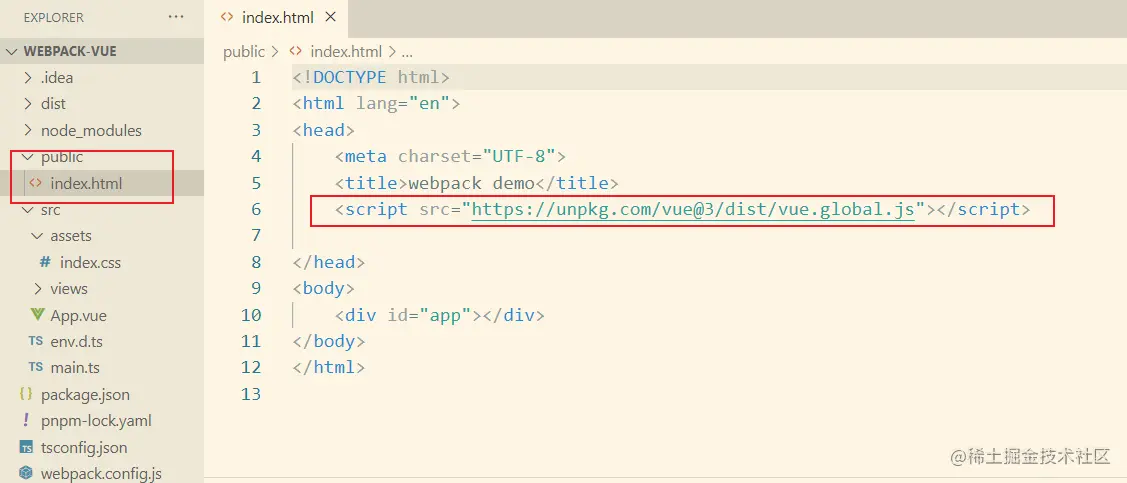Click the Vue logo icon of App.vue
Image resolution: width=1127 pixels, height=483 pixels.
(x=37, y=315)
